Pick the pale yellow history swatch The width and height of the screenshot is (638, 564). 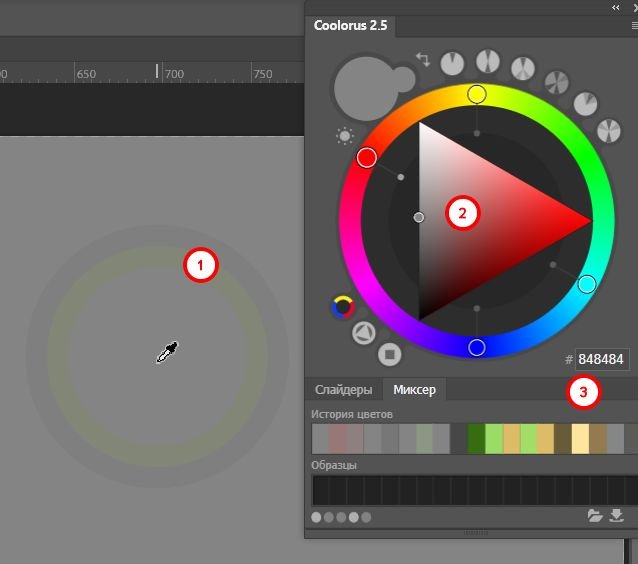coord(580,439)
